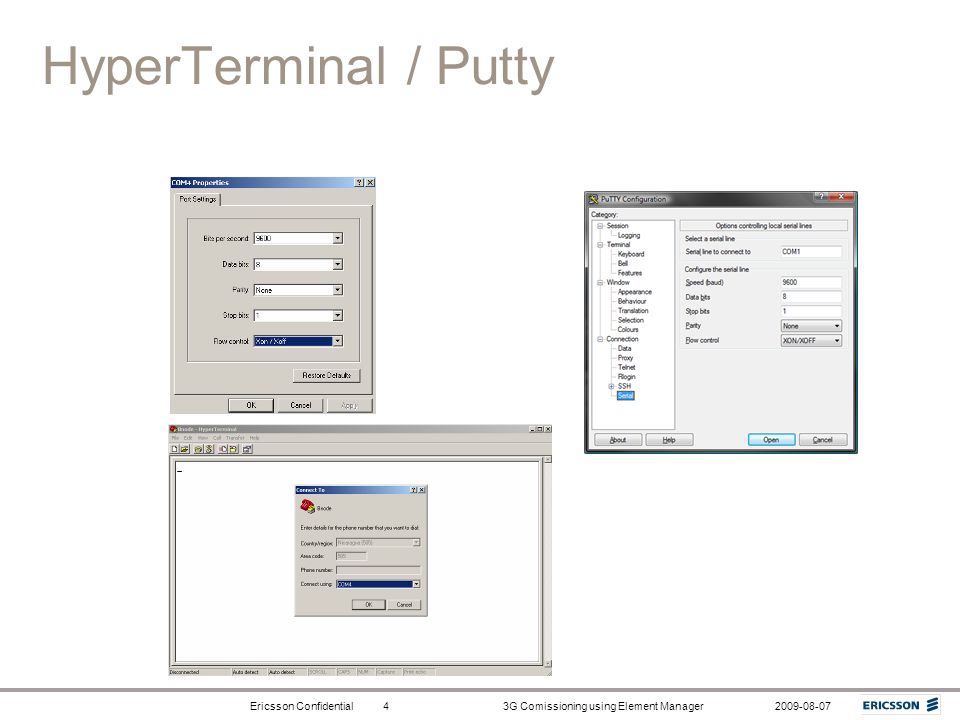The image size is (960, 720).
Task: Click the red telephone icon in Connect To dialog
Action: pyautogui.click(x=307, y=506)
